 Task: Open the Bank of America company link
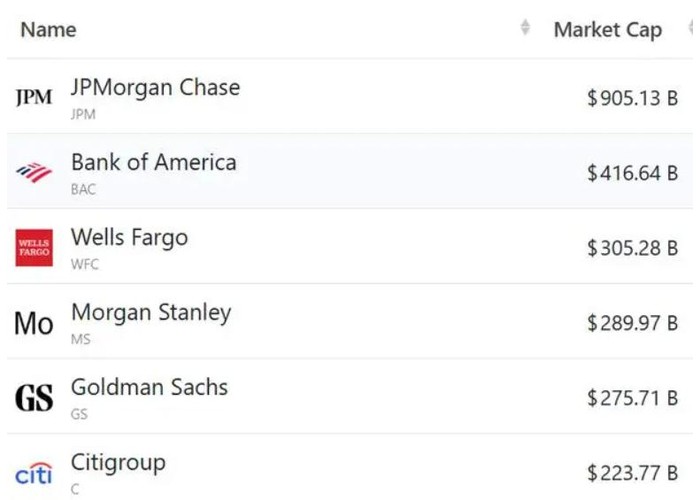(x=153, y=163)
